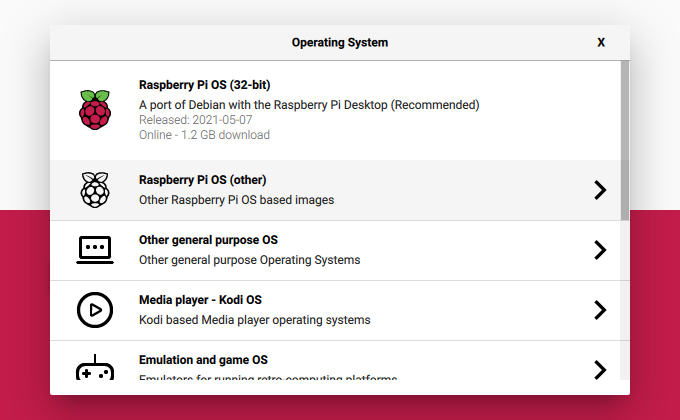Open the Raspberry Pi OS (other) entry
The image size is (680, 420).
coord(336,190)
